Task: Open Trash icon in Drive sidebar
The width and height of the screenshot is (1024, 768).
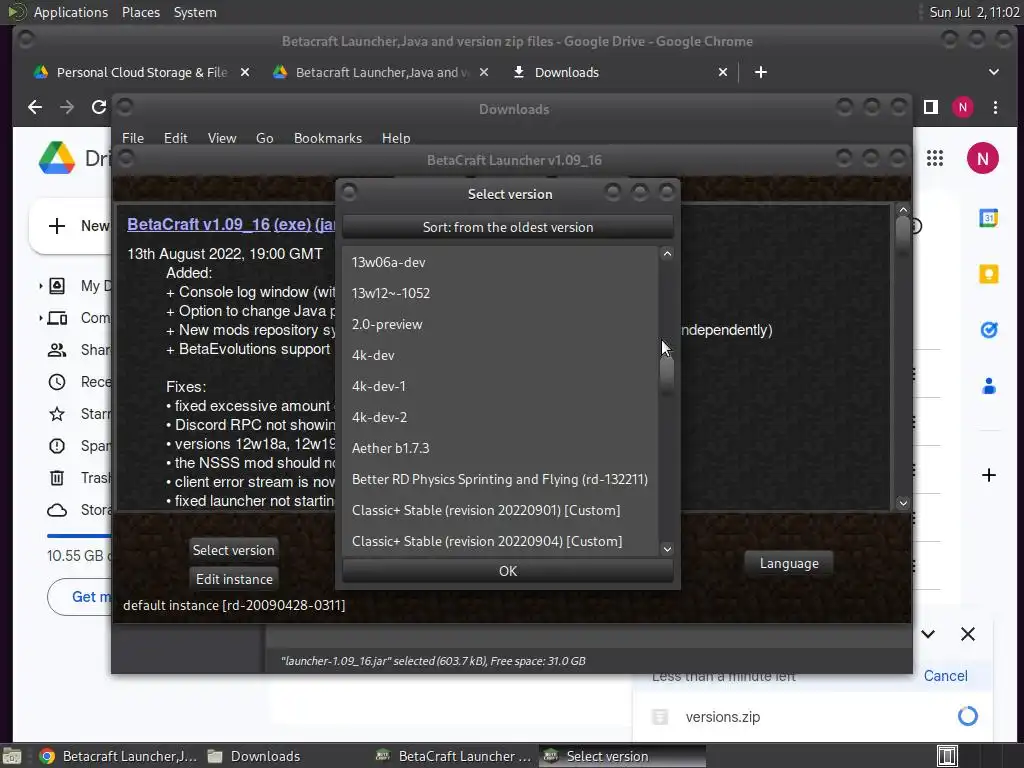Action: click(57, 478)
